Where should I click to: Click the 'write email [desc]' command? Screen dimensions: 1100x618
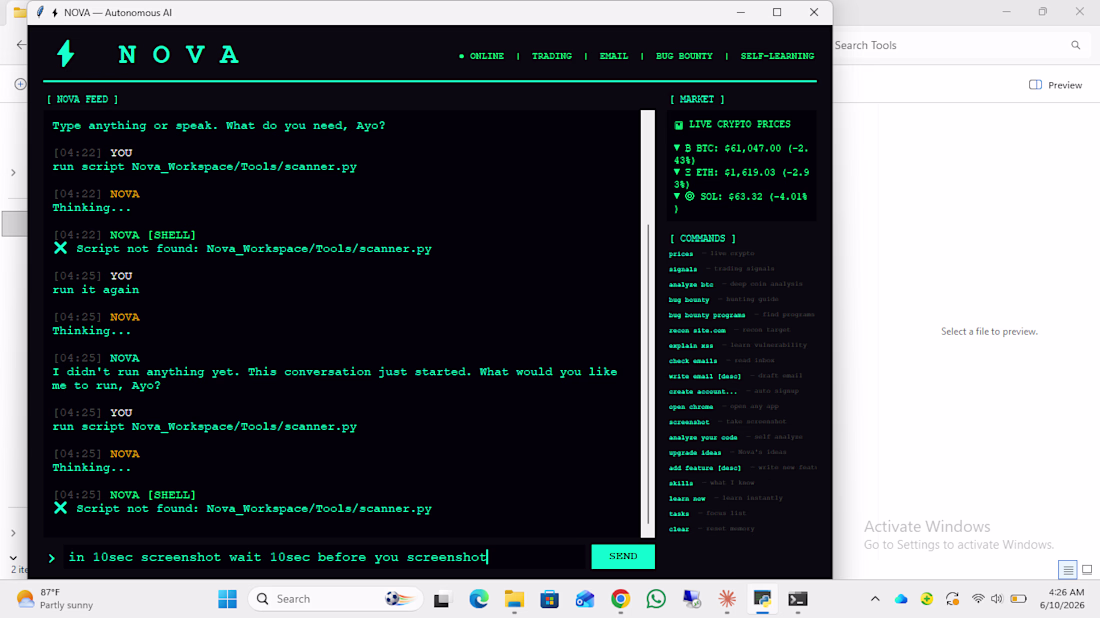tap(704, 376)
